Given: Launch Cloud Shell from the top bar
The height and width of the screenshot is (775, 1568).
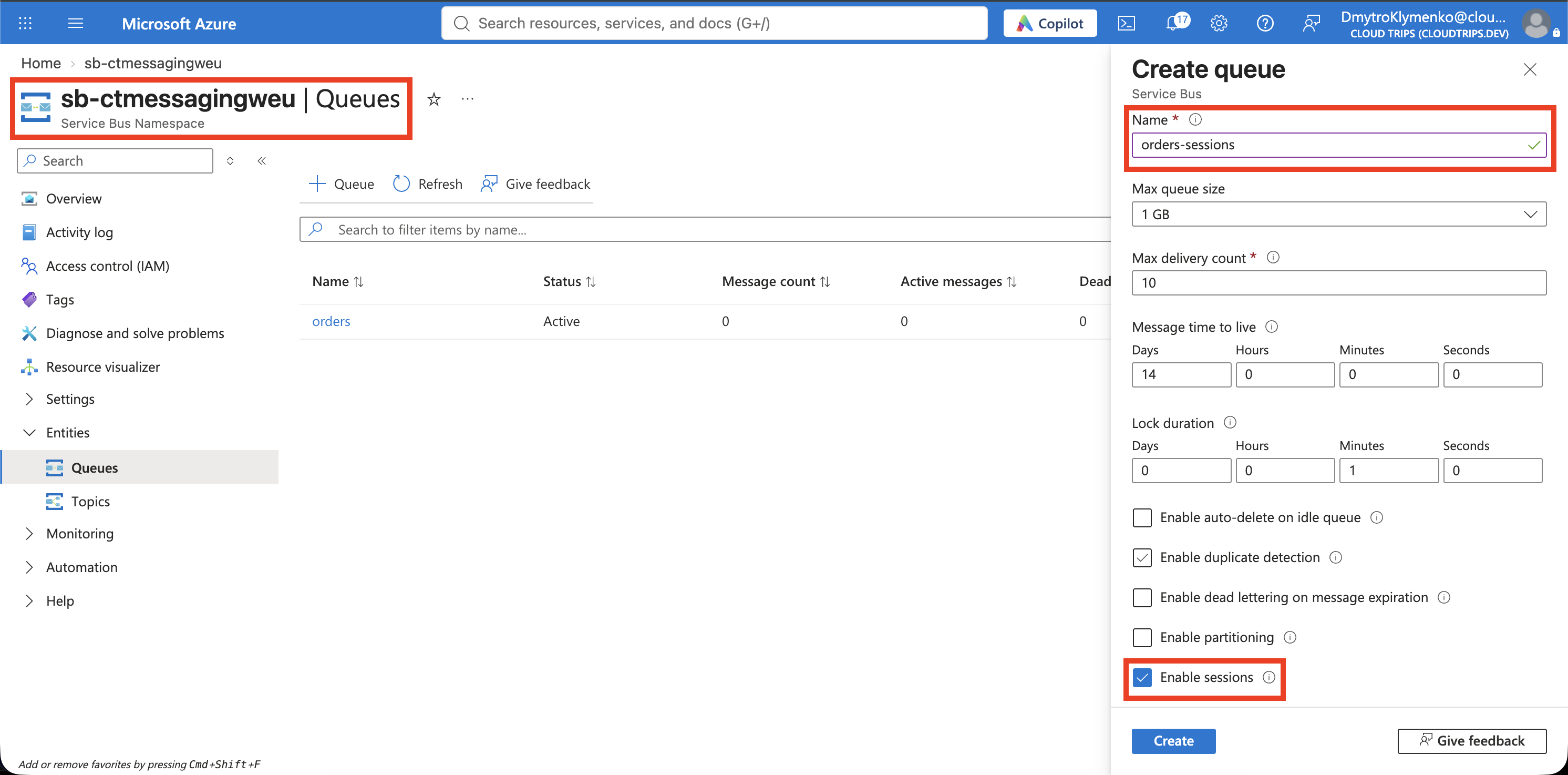Looking at the screenshot, I should pos(1127,23).
